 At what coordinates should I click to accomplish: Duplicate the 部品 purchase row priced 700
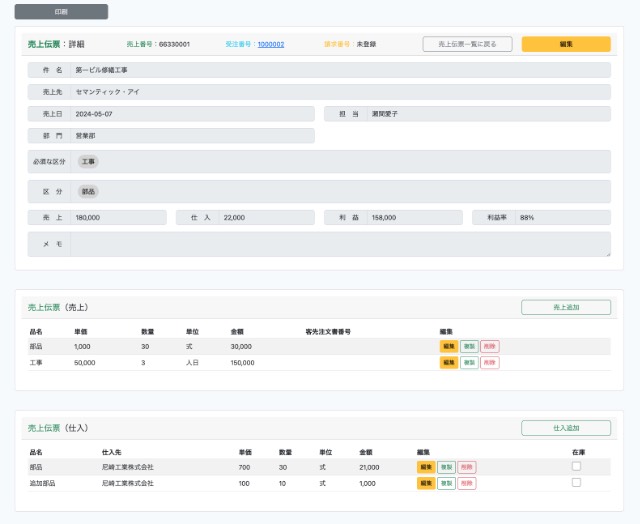447,467
